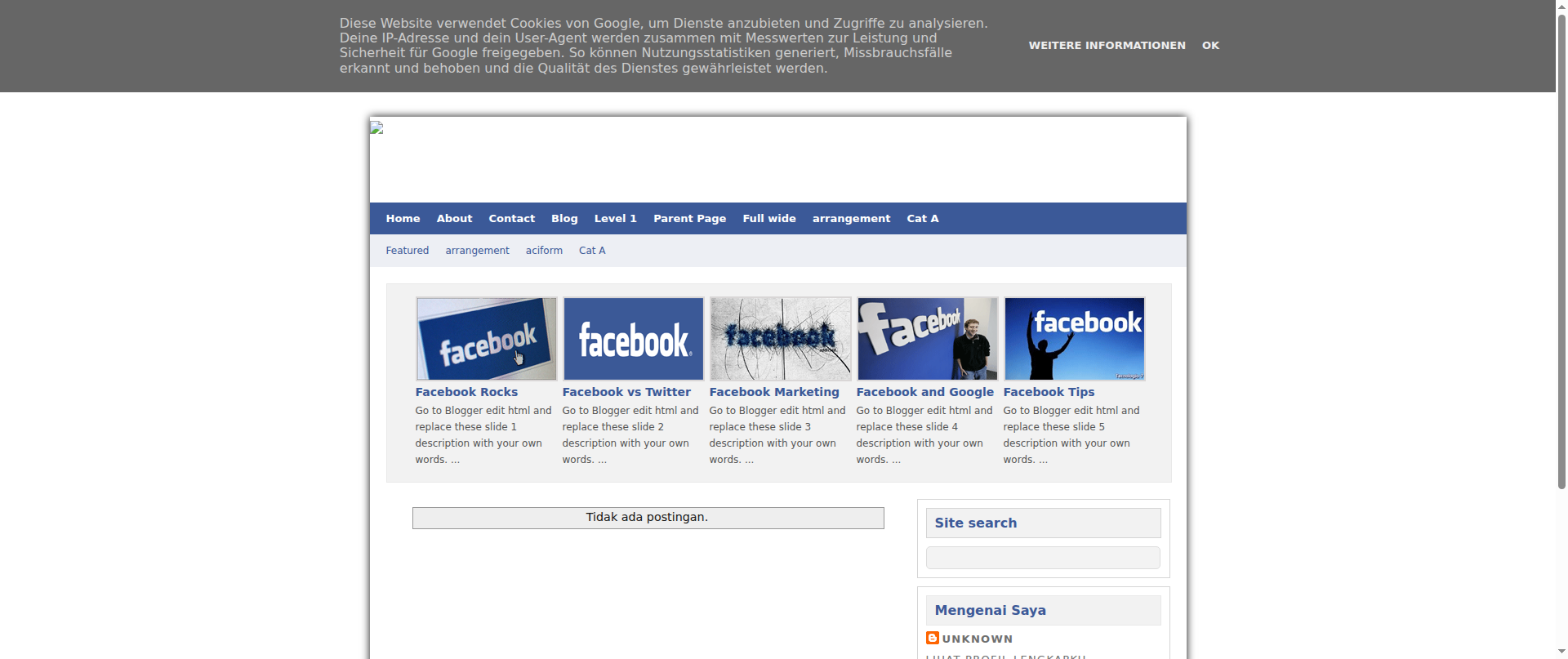Open the Parent Page menu item
Image resolution: width=1568 pixels, height=659 pixels.
[x=689, y=219]
